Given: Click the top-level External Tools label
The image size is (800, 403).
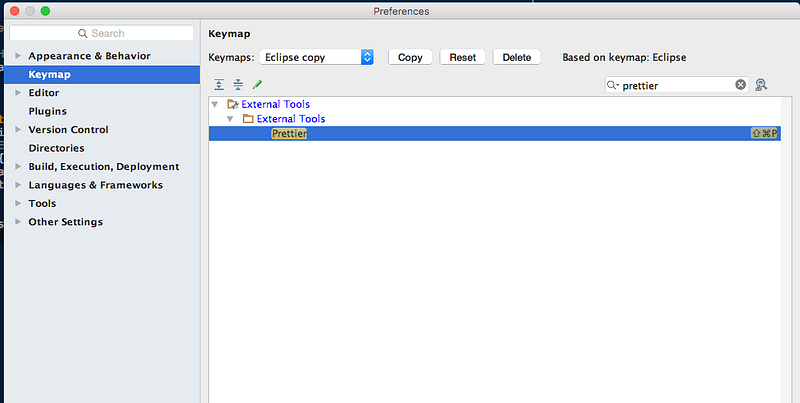Looking at the screenshot, I should click(276, 104).
